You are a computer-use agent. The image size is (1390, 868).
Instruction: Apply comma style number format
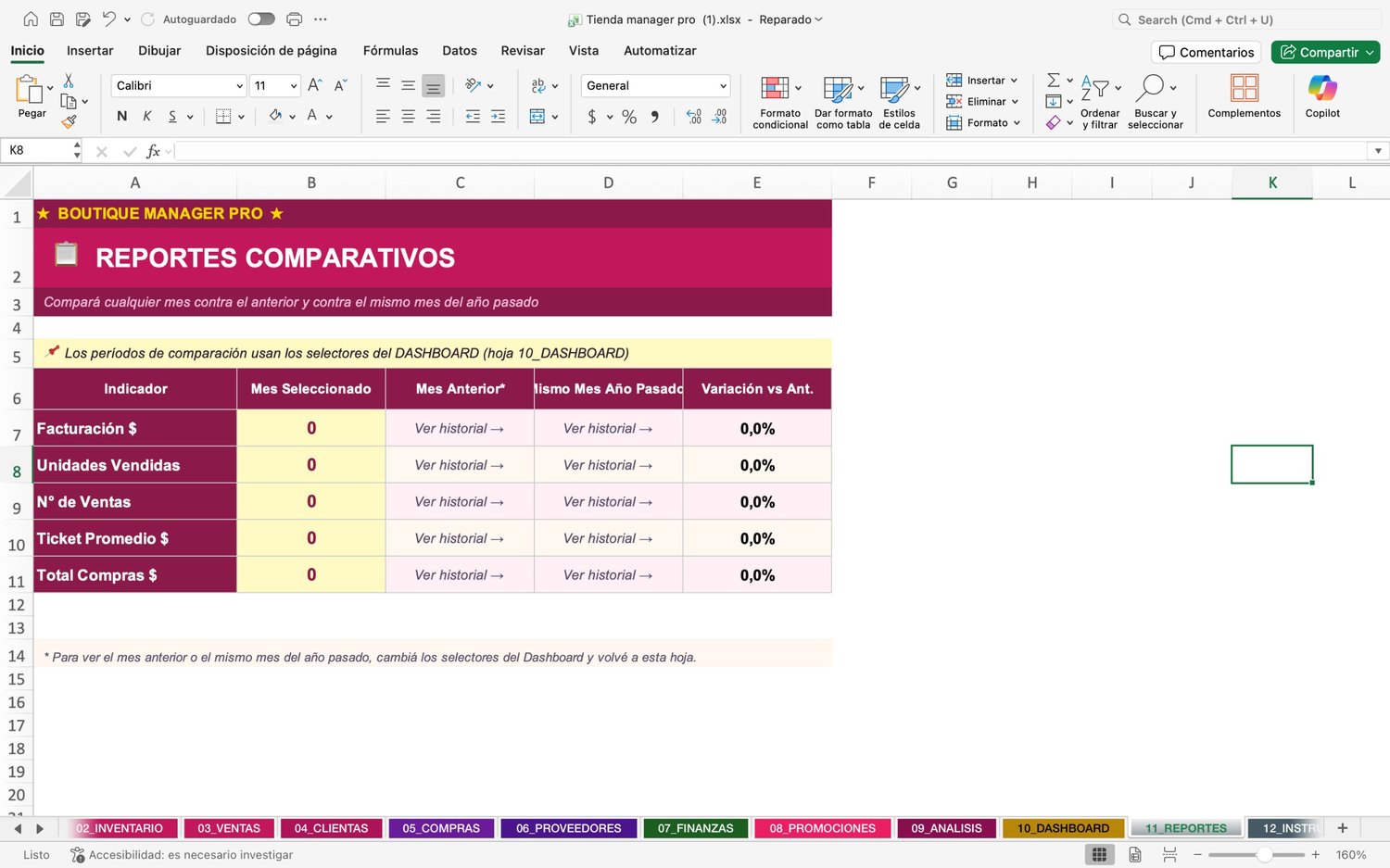coord(655,117)
